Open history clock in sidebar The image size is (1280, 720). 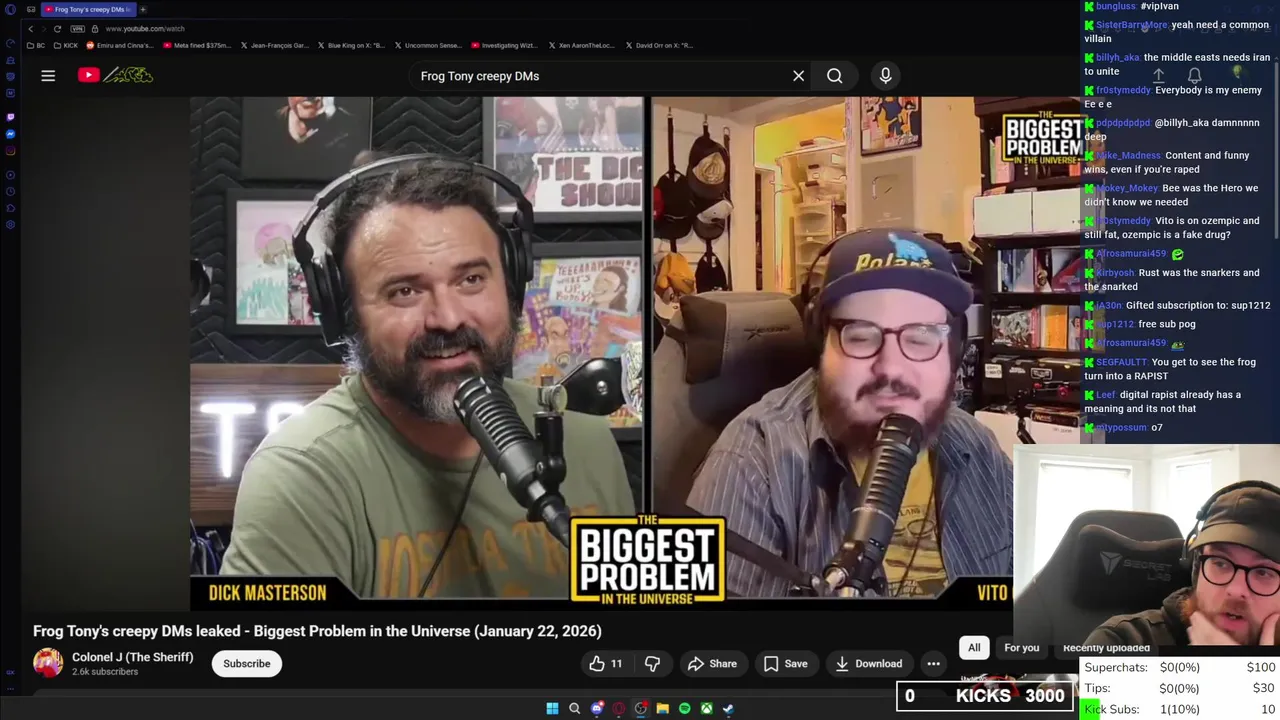pyautogui.click(x=10, y=191)
